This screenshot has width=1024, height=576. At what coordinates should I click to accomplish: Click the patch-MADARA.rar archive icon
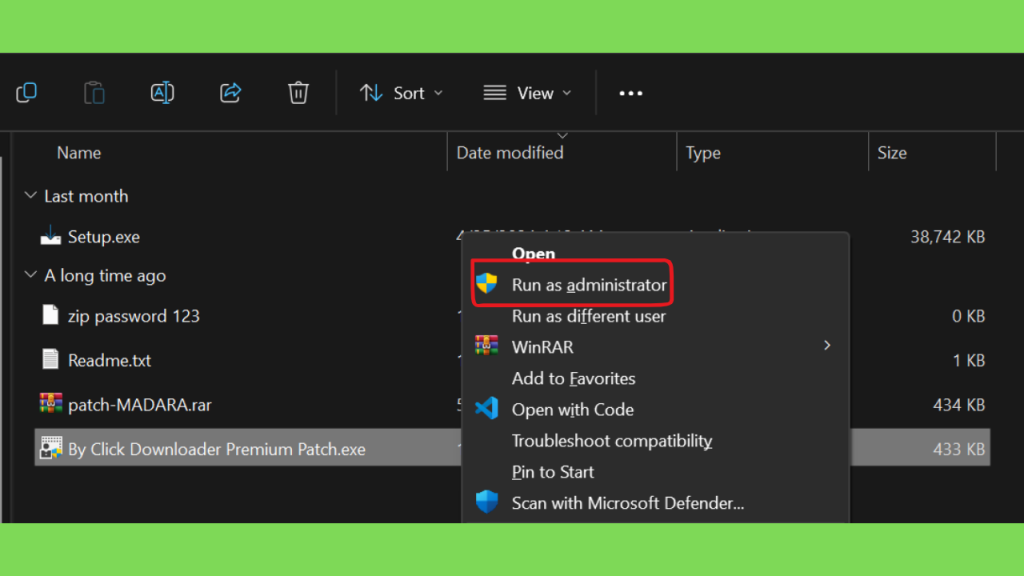50,404
